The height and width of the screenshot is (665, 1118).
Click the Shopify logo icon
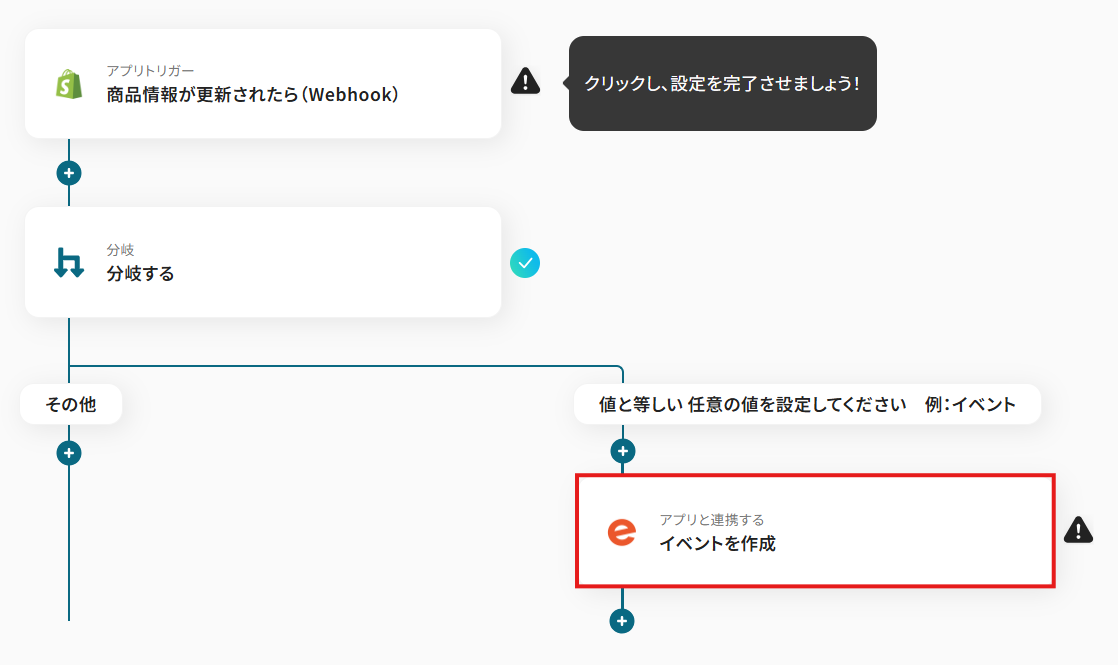pyautogui.click(x=70, y=84)
